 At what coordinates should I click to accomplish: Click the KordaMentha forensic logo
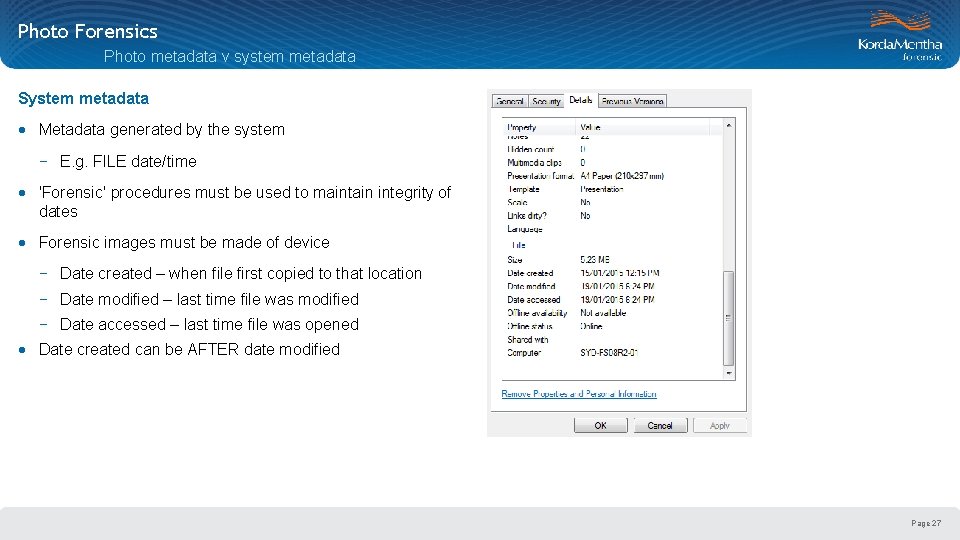click(900, 36)
